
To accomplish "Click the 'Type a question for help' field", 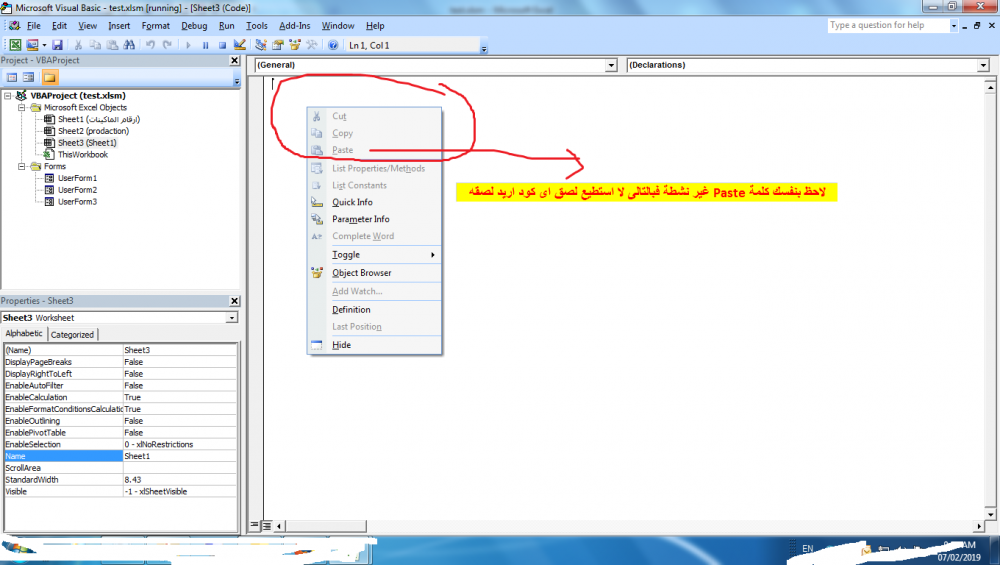I will tap(888, 26).
